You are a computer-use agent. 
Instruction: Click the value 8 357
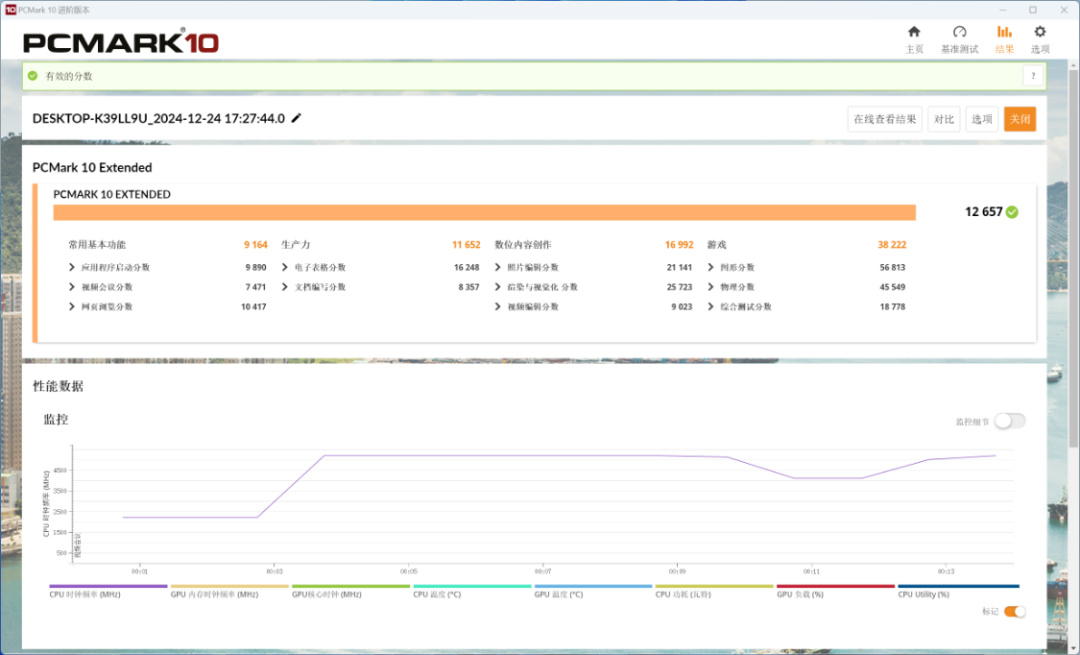469,287
